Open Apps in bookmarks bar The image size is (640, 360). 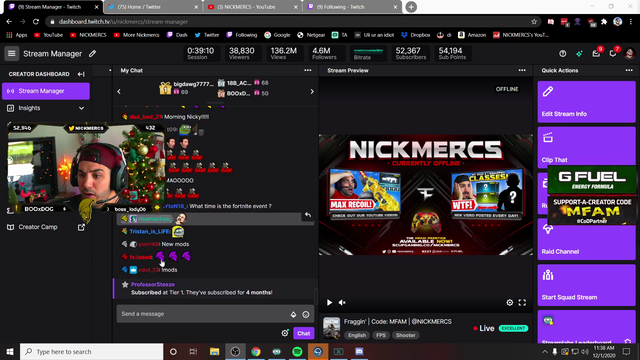17,35
